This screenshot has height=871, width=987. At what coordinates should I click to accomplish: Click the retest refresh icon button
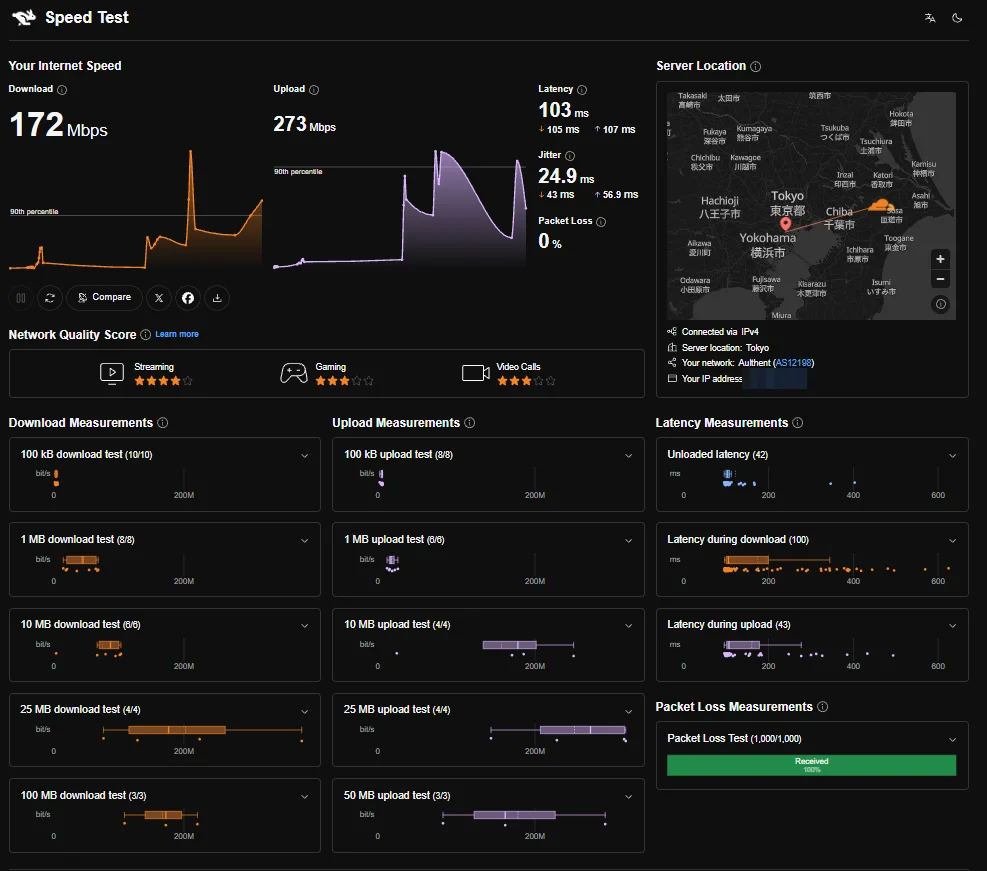pyautogui.click(x=50, y=298)
